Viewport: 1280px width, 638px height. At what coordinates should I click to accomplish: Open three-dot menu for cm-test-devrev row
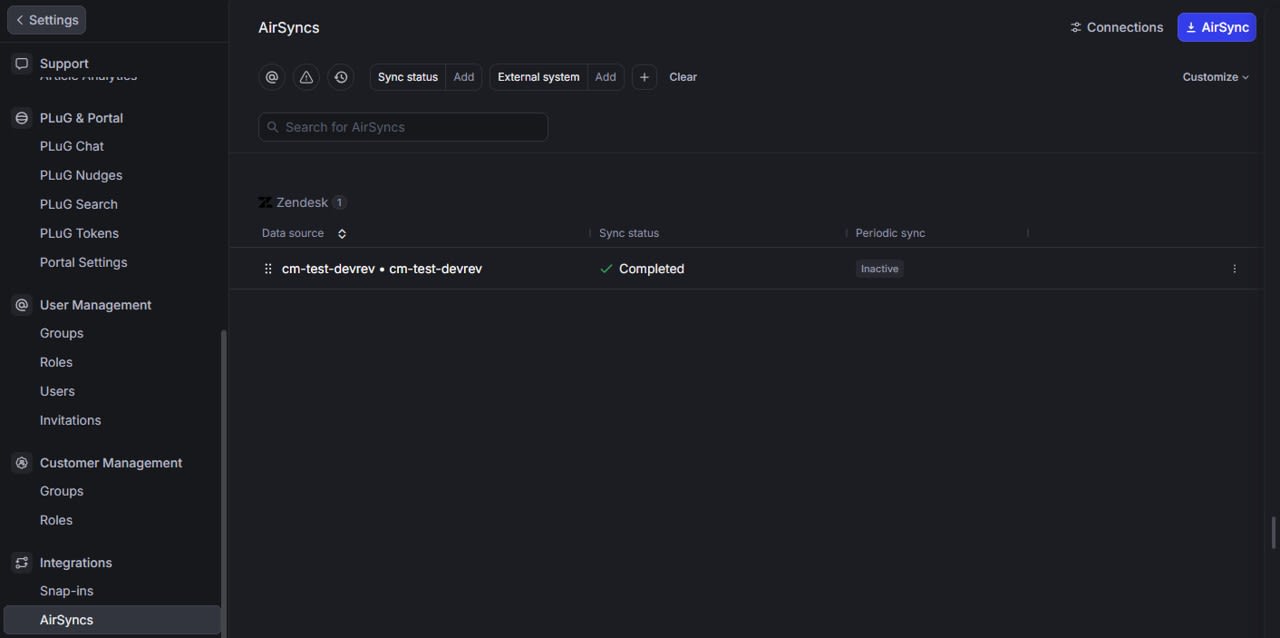(x=1234, y=269)
